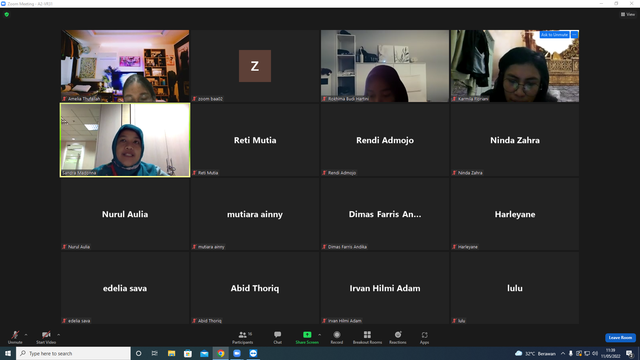Open the Mail app from the taskbar
640x360 pixels.
point(204,353)
